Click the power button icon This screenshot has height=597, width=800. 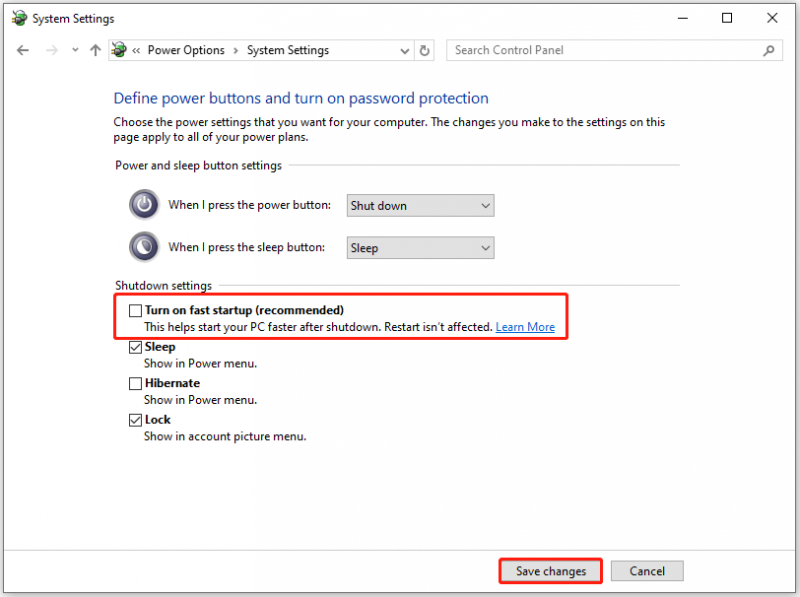coord(144,205)
